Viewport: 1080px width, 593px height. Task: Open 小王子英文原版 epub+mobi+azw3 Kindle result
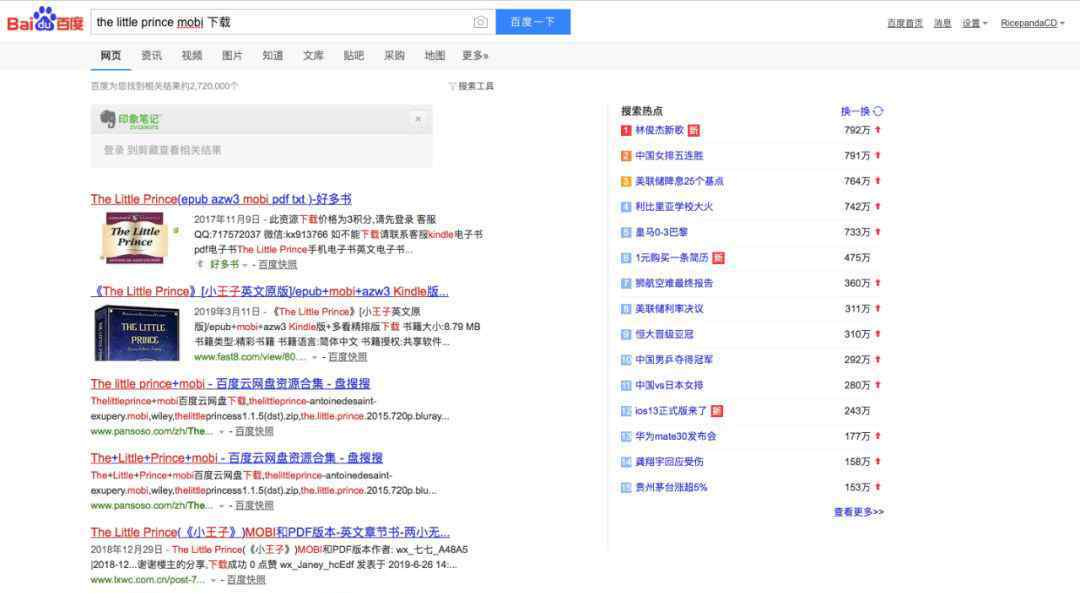pyautogui.click(x=269, y=291)
